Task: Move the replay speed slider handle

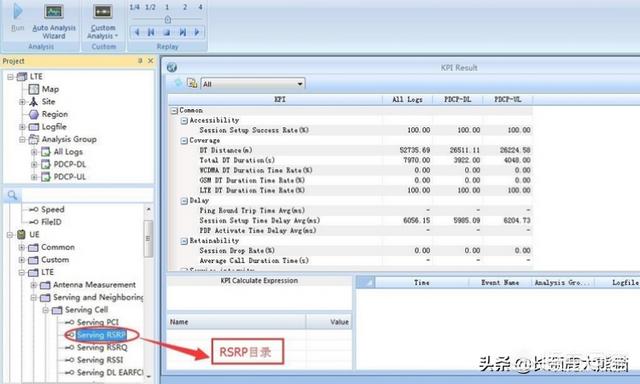Action: pyautogui.click(x=168, y=19)
